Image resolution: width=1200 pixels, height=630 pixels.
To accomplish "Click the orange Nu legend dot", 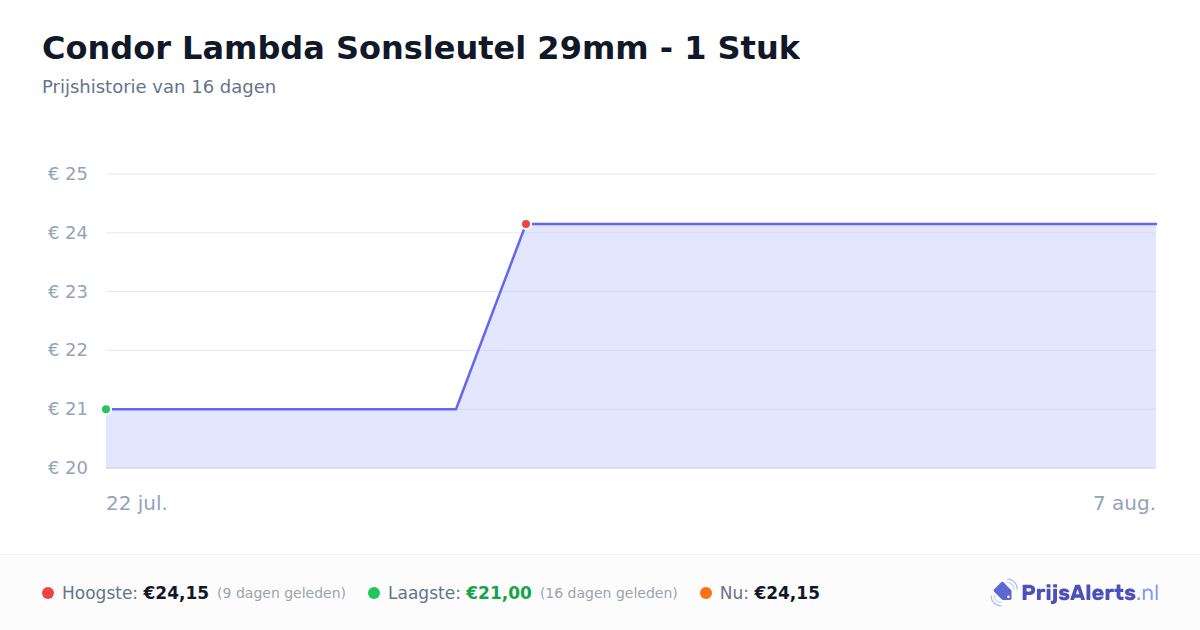I will point(706,593).
